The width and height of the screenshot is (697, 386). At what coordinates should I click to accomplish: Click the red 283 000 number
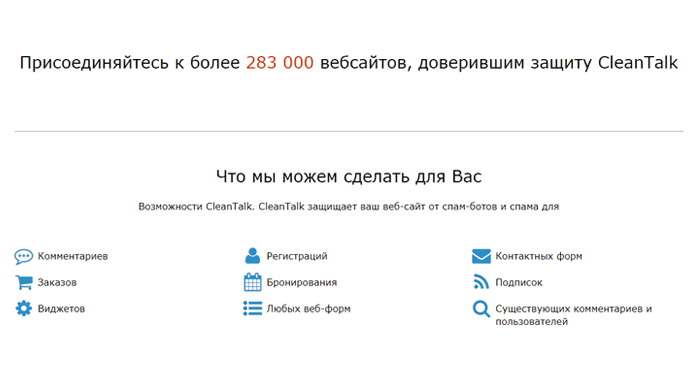[280, 63]
